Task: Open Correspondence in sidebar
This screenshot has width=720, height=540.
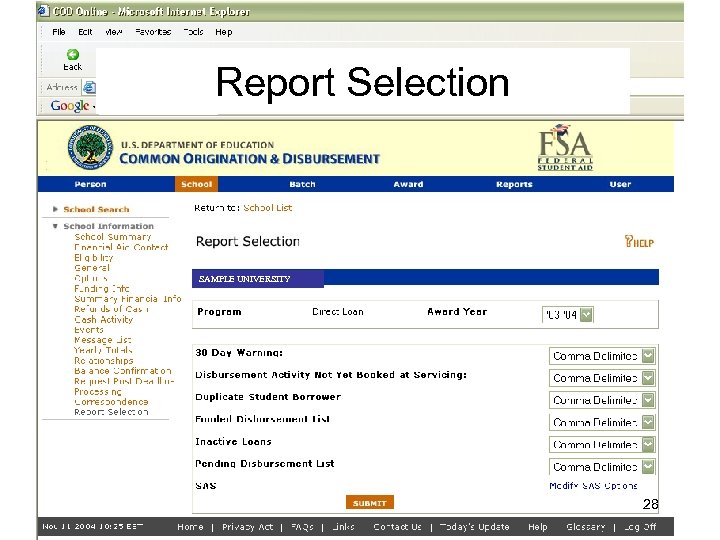Action: 111,402
